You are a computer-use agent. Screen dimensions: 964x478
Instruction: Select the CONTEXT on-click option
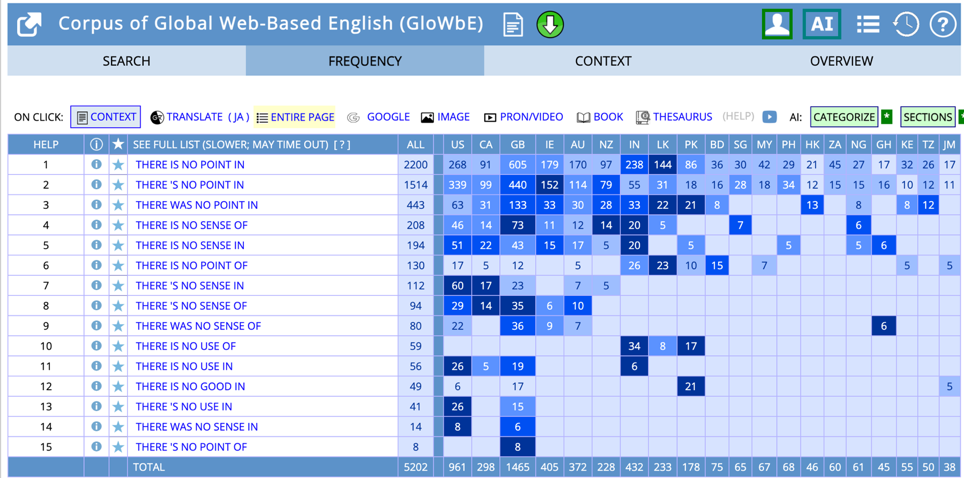tap(106, 117)
